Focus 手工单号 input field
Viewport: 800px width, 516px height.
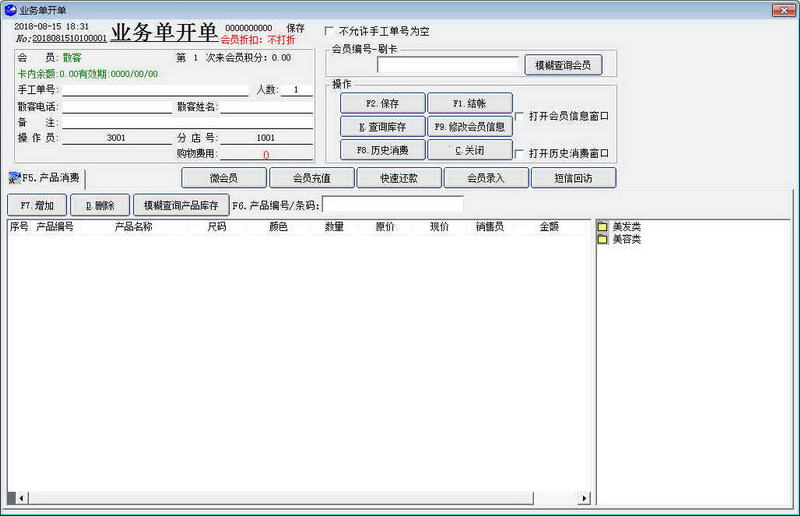[x=155, y=90]
